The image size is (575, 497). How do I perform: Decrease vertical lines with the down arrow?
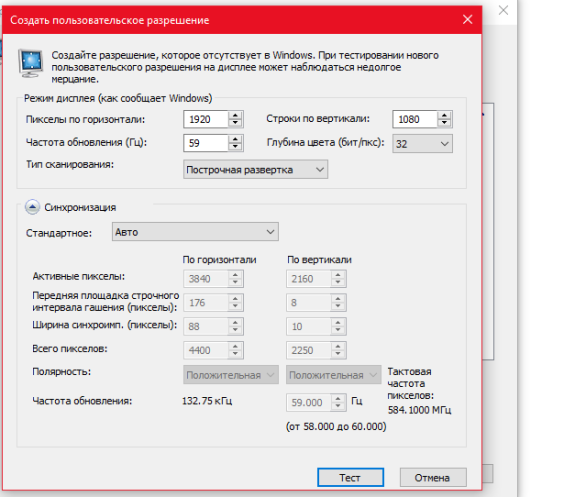[444, 123]
